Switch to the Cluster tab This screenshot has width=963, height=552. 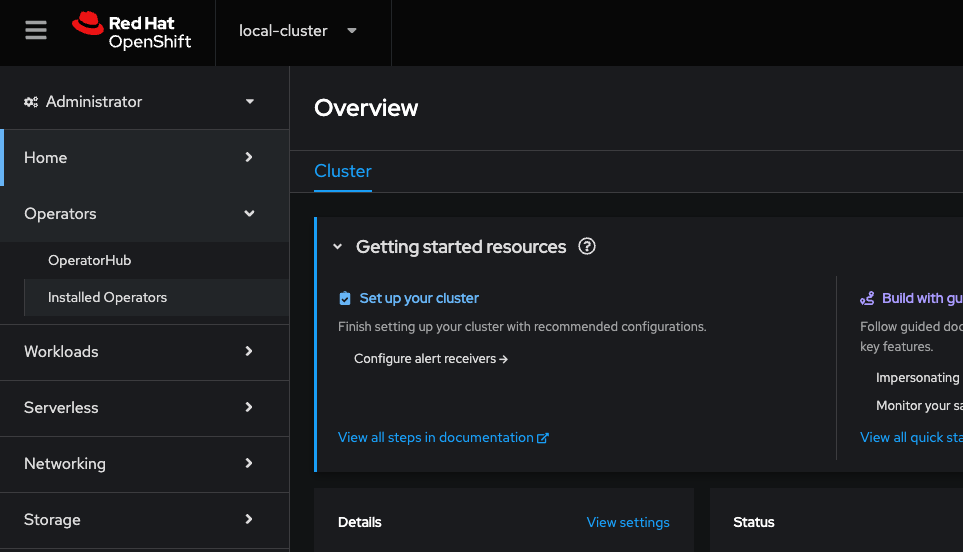[343, 171]
